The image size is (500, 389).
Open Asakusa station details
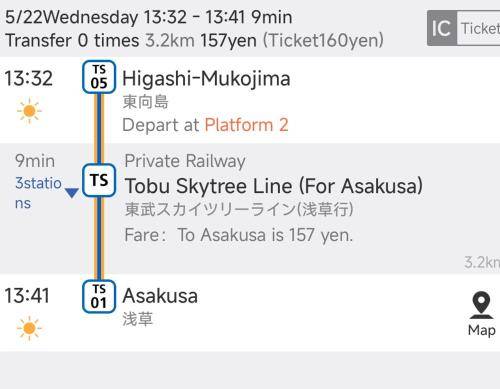(160, 296)
